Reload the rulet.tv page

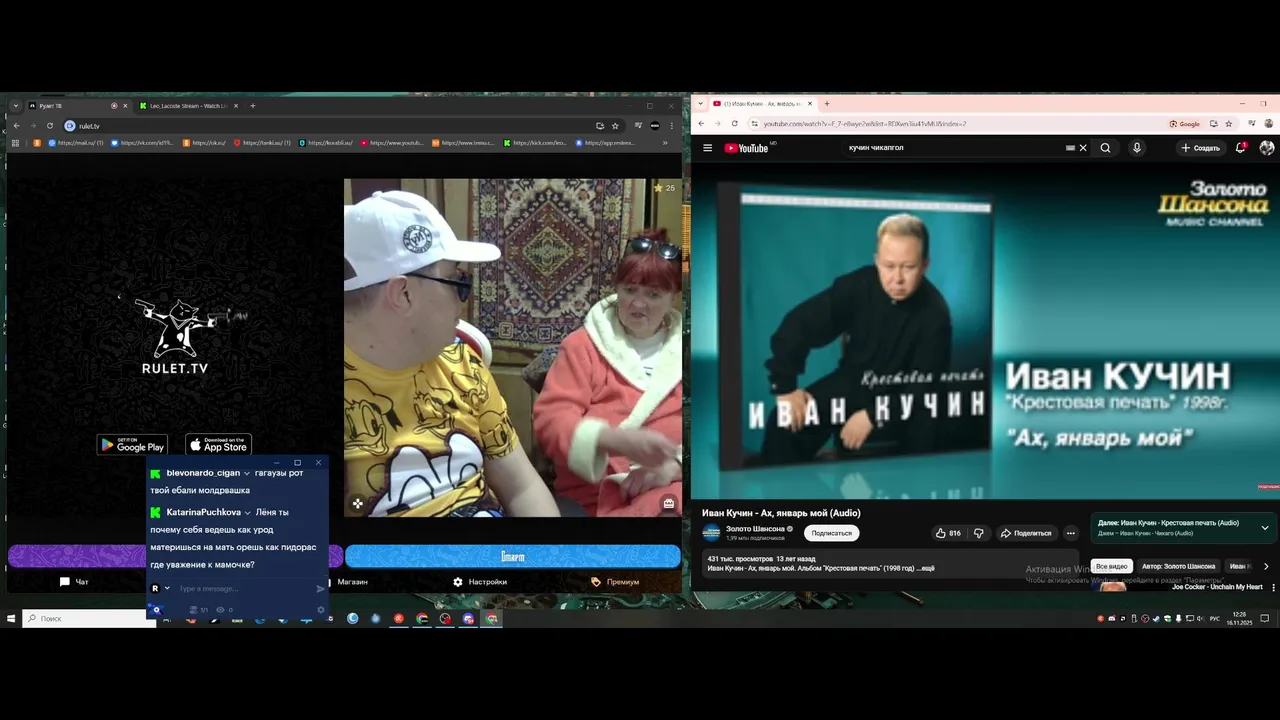point(50,126)
